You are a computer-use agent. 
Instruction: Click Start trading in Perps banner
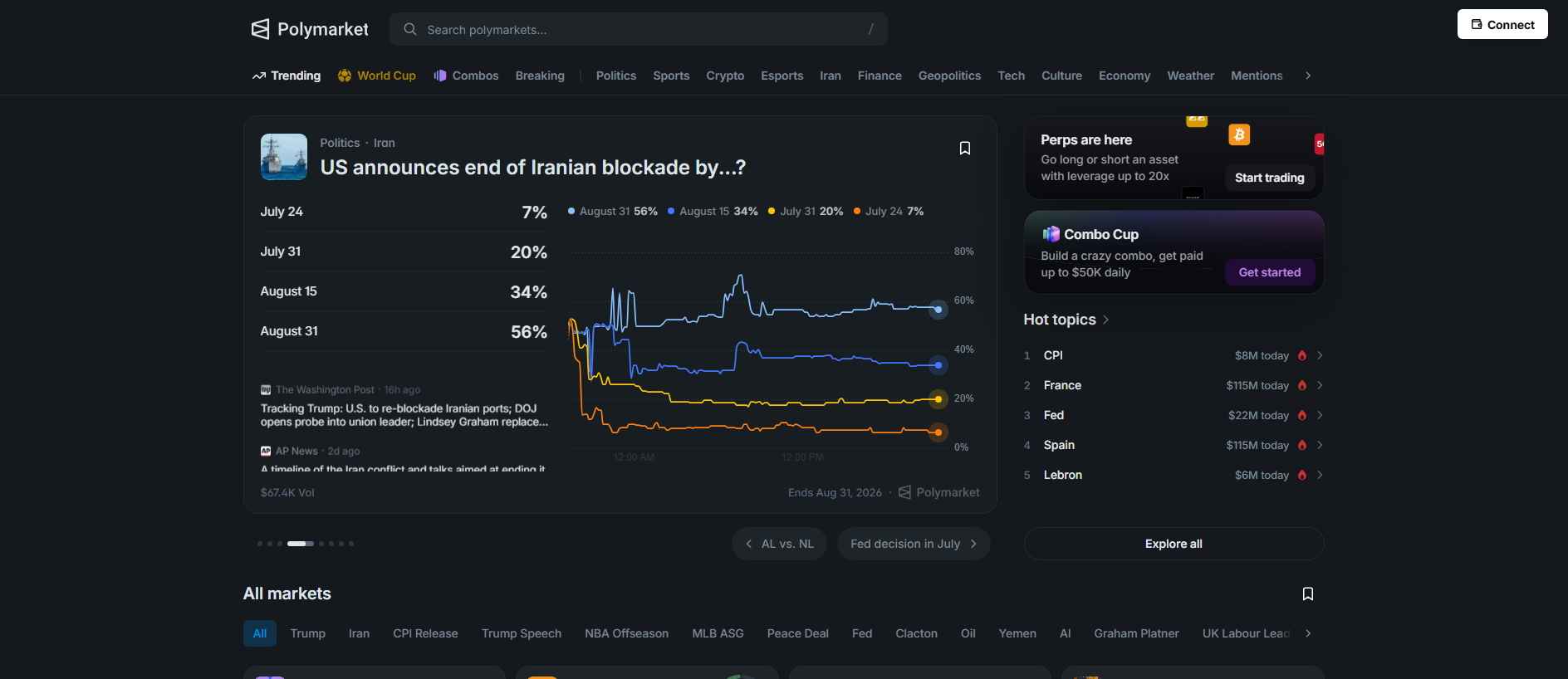click(x=1270, y=178)
